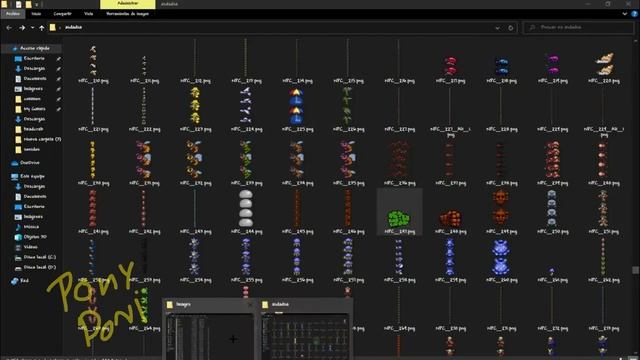Open the Archivo menu

pyautogui.click(x=13, y=14)
